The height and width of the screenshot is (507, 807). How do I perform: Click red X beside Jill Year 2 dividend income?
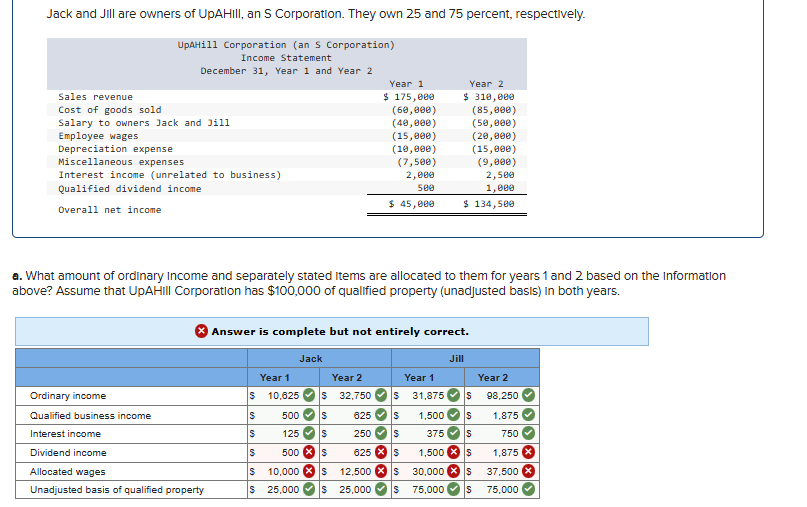click(x=529, y=452)
